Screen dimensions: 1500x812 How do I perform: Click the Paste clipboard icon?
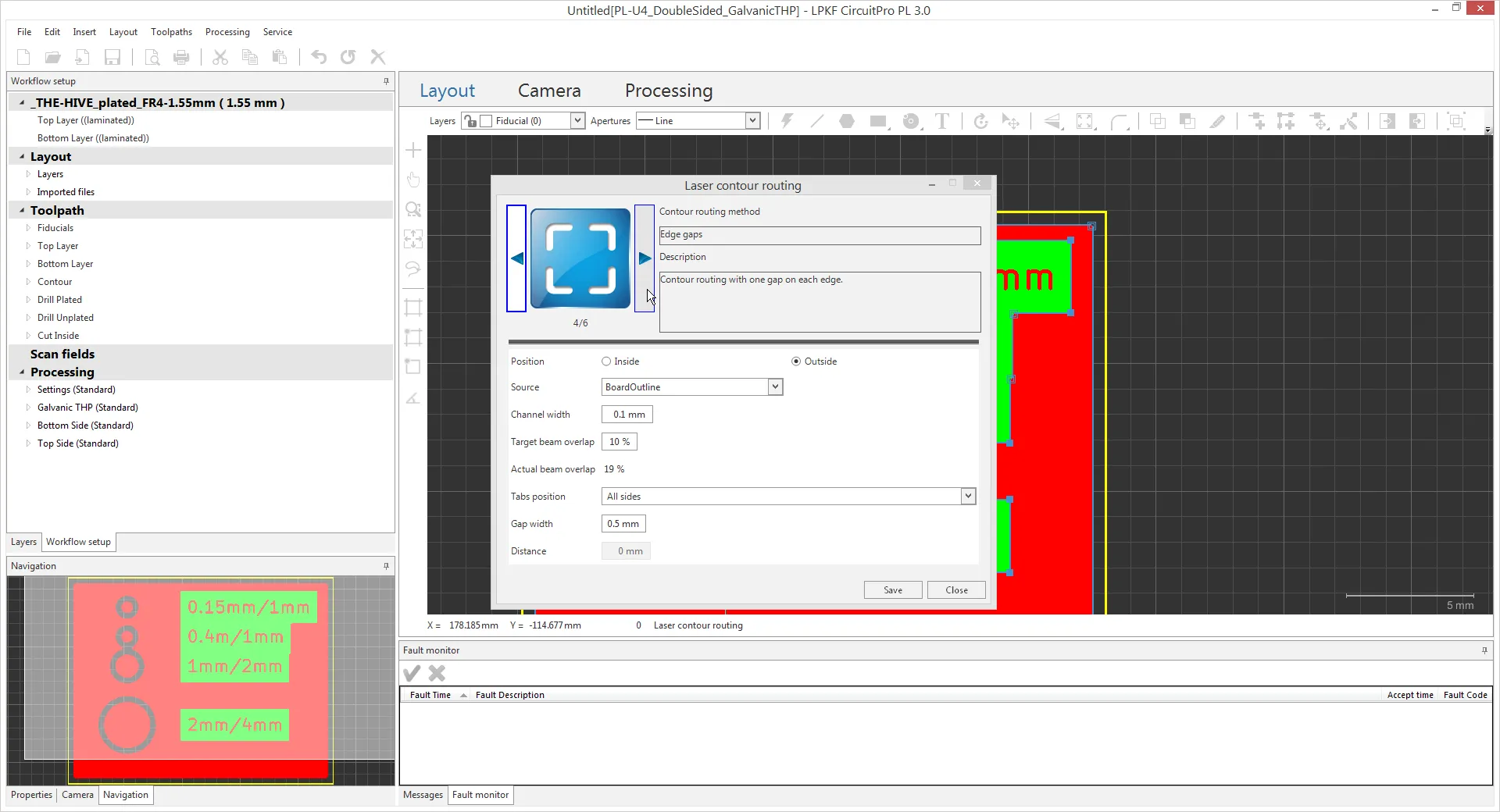coord(279,57)
